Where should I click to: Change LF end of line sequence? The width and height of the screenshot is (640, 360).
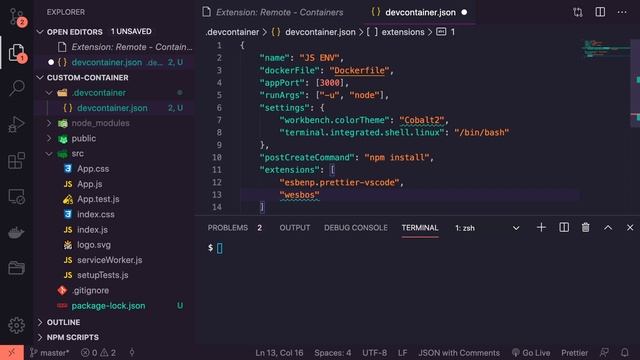tap(402, 353)
